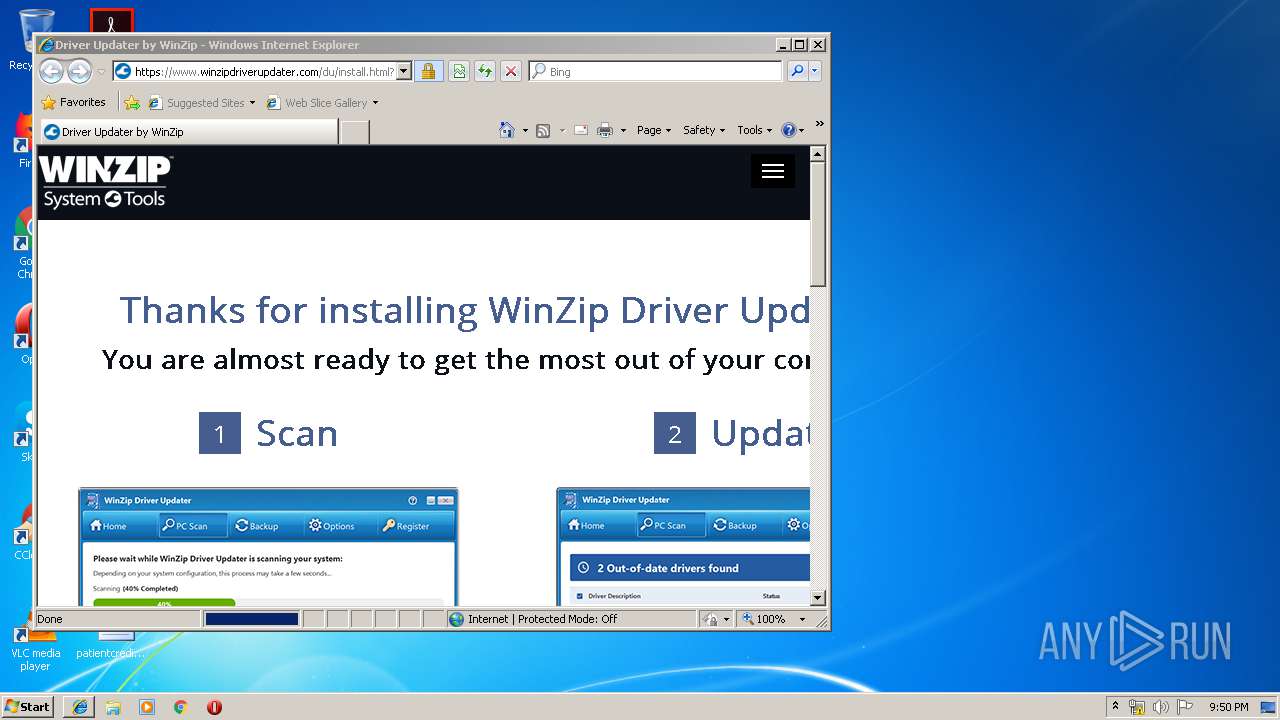This screenshot has width=1280, height=720.
Task: Open the Opera taskbar icon
Action: tap(214, 707)
